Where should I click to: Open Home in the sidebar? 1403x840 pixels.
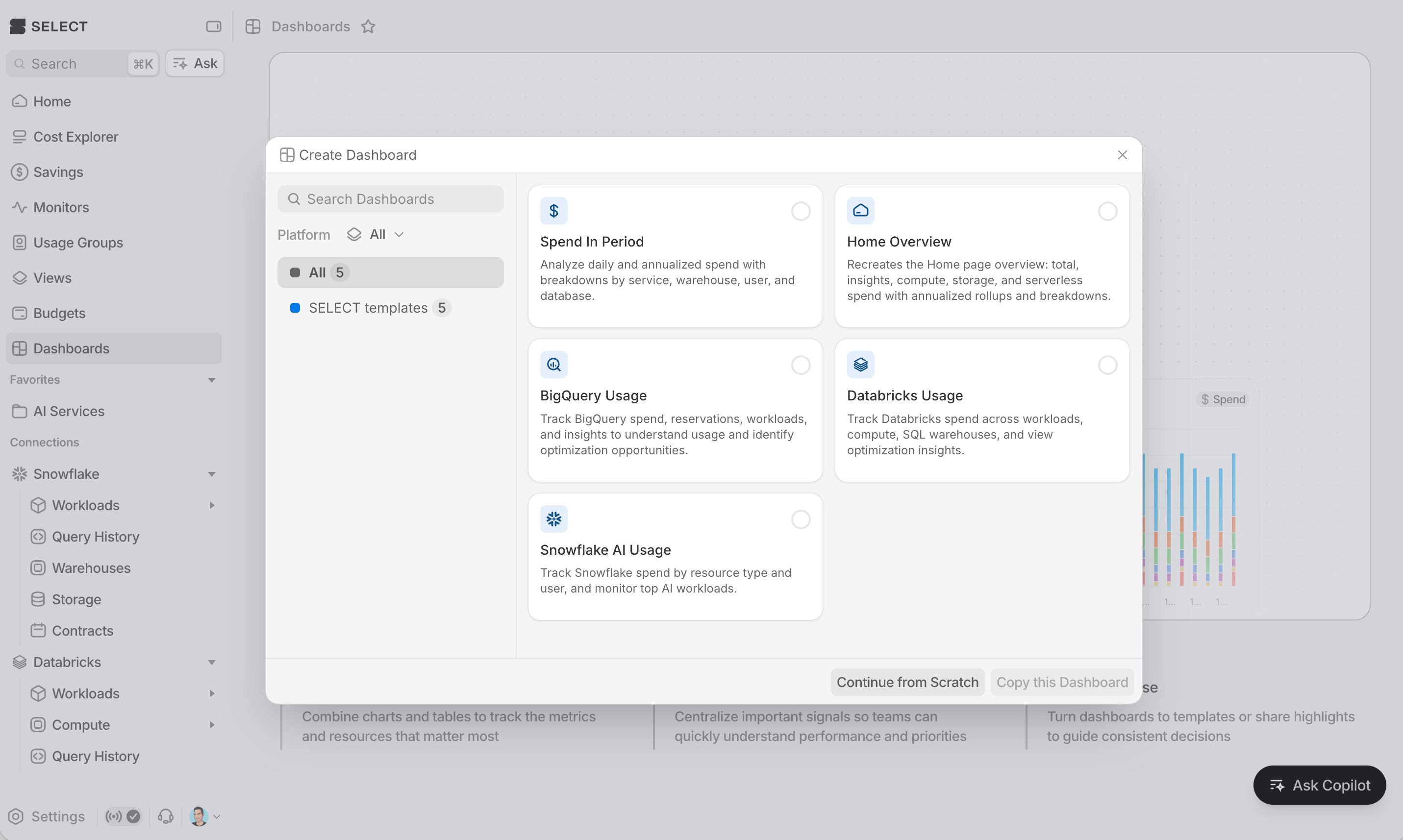pos(113,102)
